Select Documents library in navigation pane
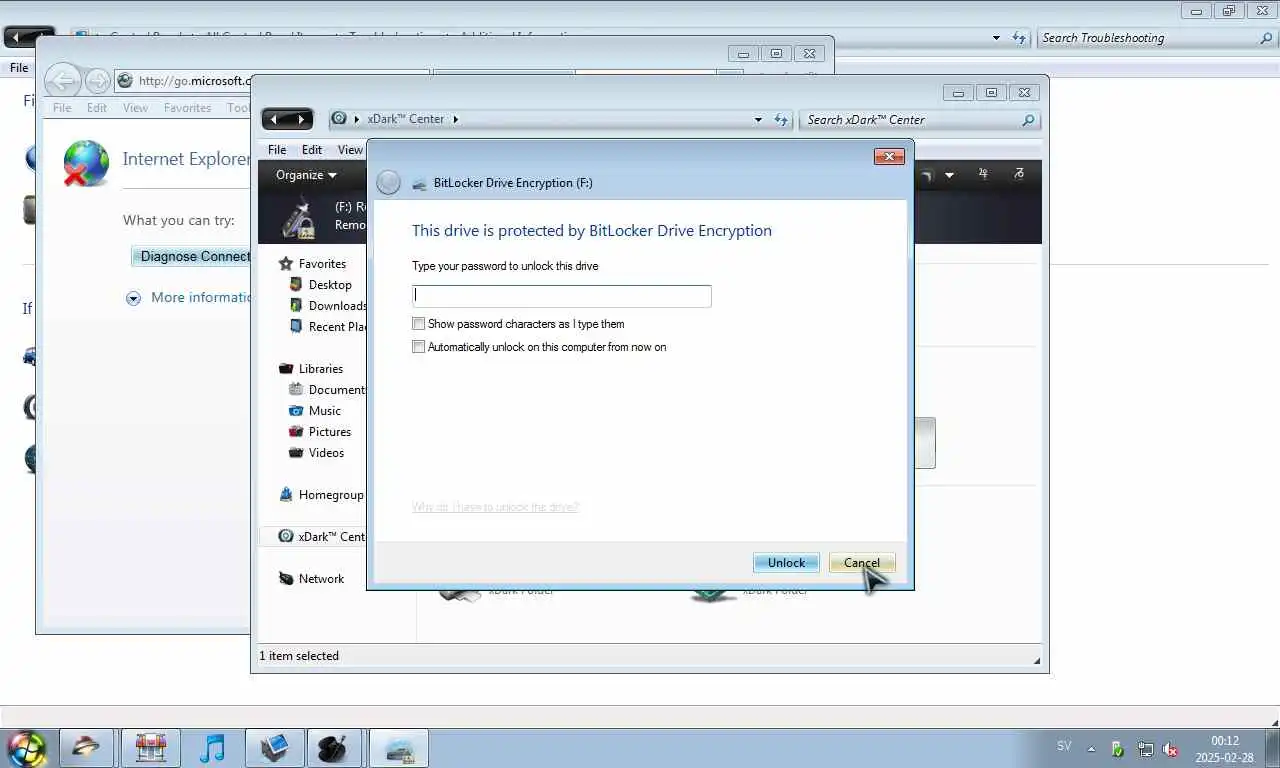The image size is (1280, 768). [337, 390]
